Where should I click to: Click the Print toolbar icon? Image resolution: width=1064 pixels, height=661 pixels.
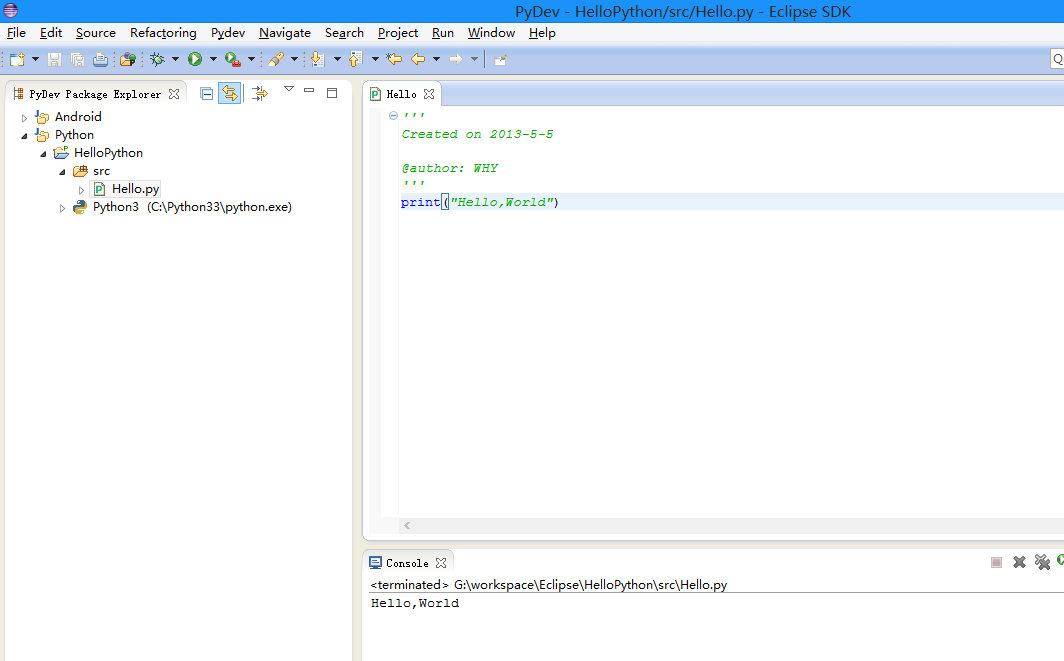click(100, 60)
